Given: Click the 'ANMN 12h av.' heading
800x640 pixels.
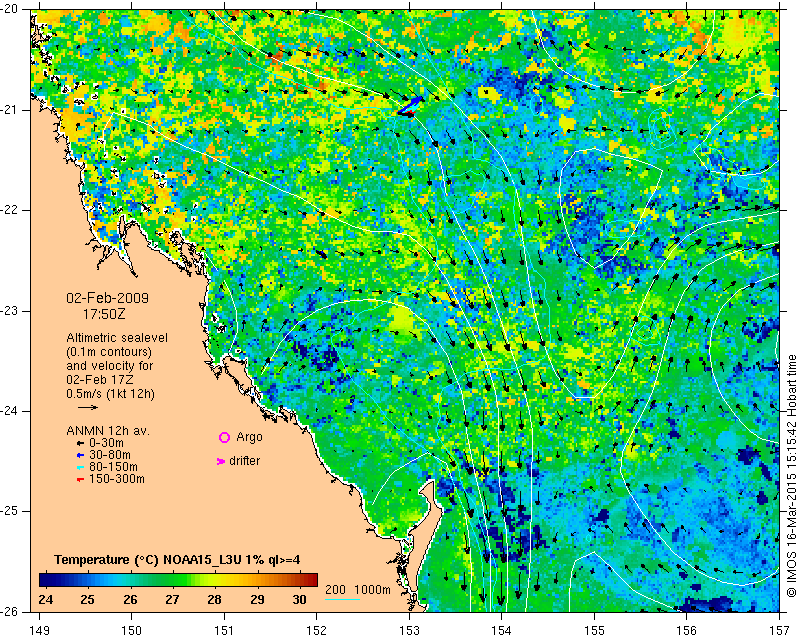Looking at the screenshot, I should coord(108,431).
